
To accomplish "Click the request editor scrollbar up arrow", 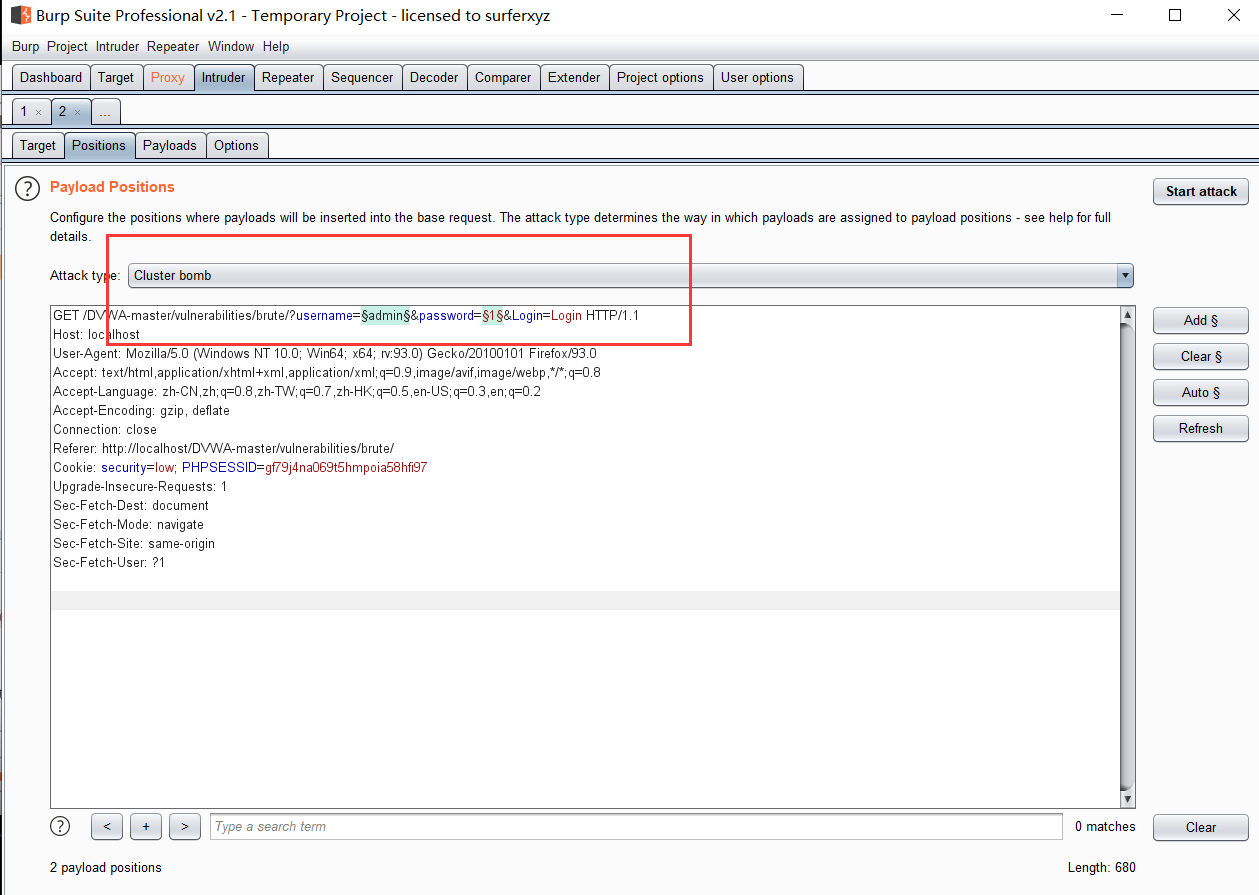I will point(1128,315).
